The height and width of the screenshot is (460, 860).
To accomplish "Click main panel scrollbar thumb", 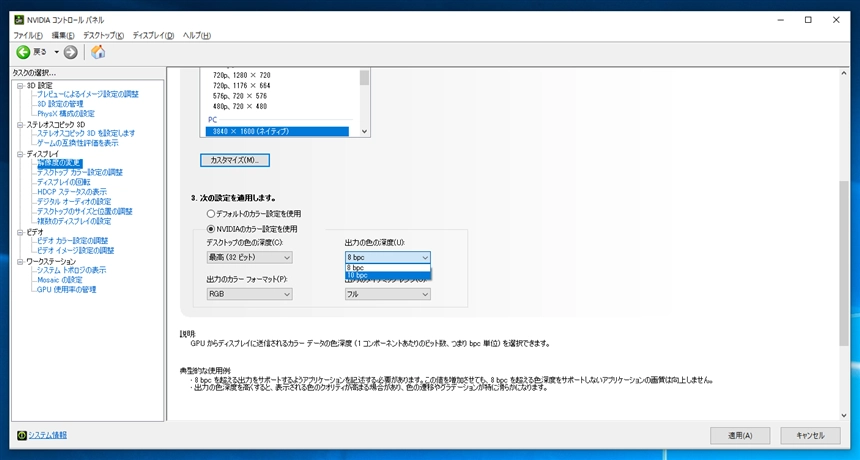I will coord(844,263).
